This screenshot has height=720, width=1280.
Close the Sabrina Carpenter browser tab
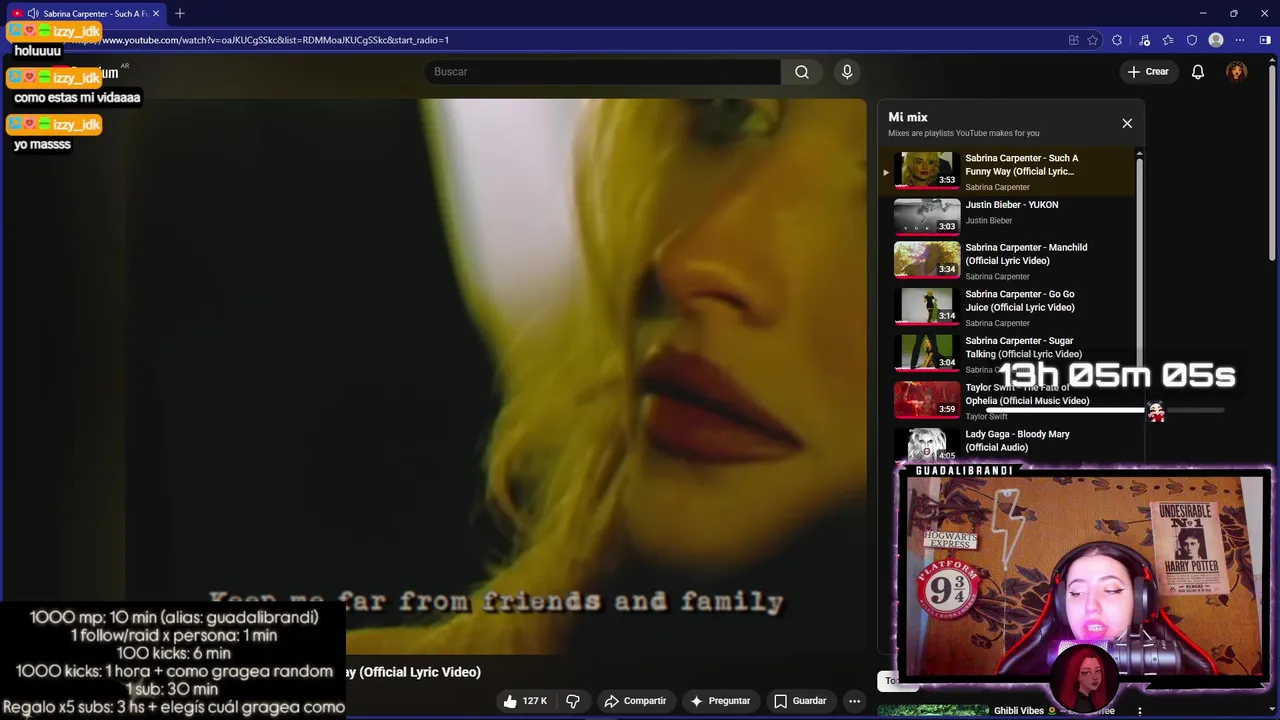[x=156, y=14]
